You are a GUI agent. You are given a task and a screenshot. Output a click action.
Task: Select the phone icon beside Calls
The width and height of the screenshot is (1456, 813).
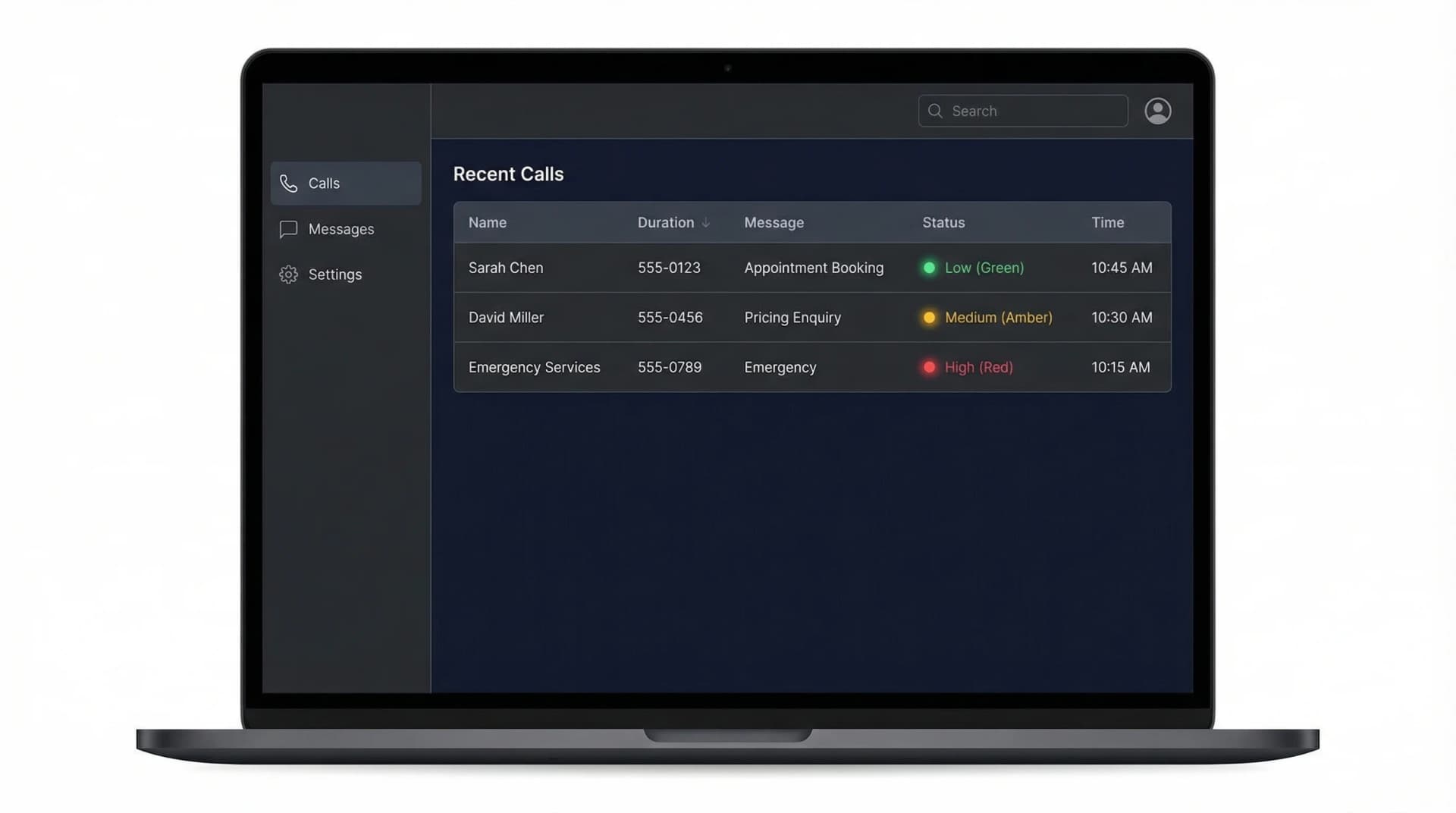(289, 183)
